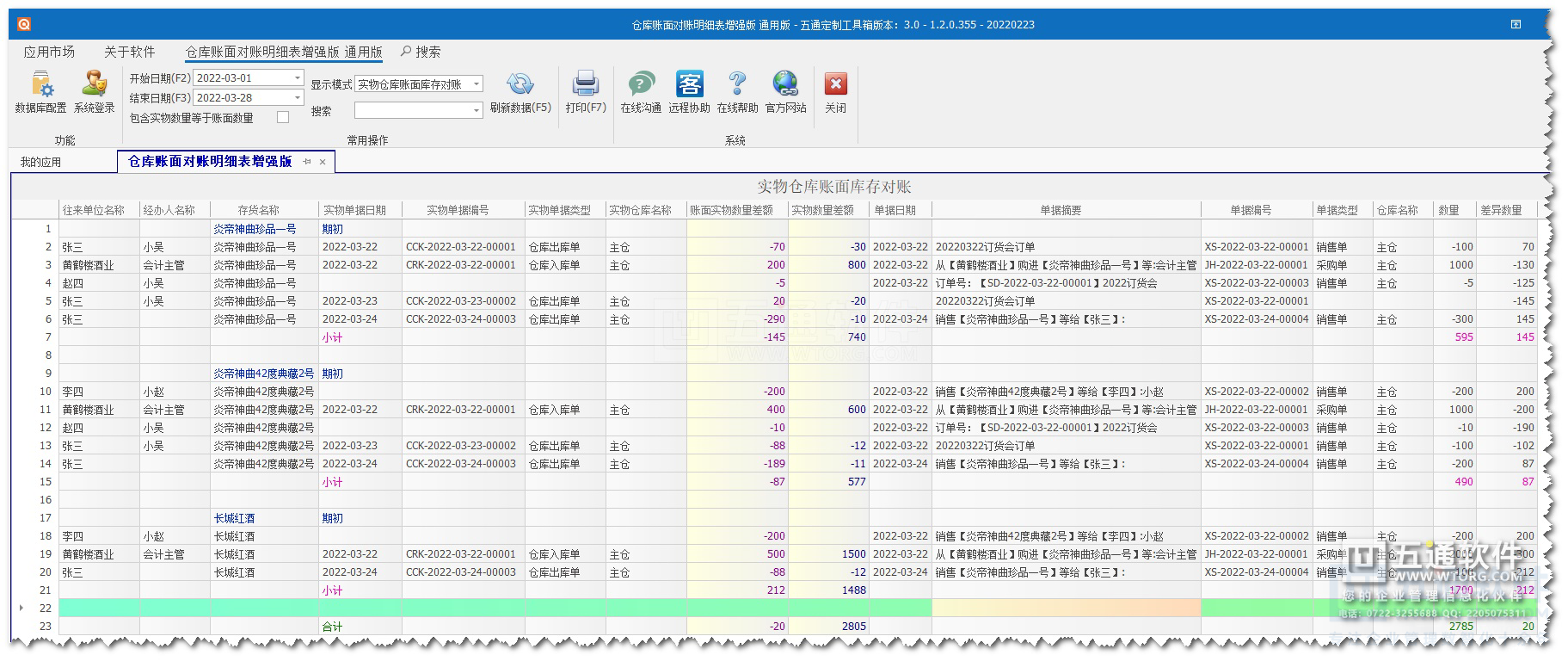Visit the 官方网站 official website
The width and height of the screenshot is (1568, 661).
pyautogui.click(x=786, y=93)
